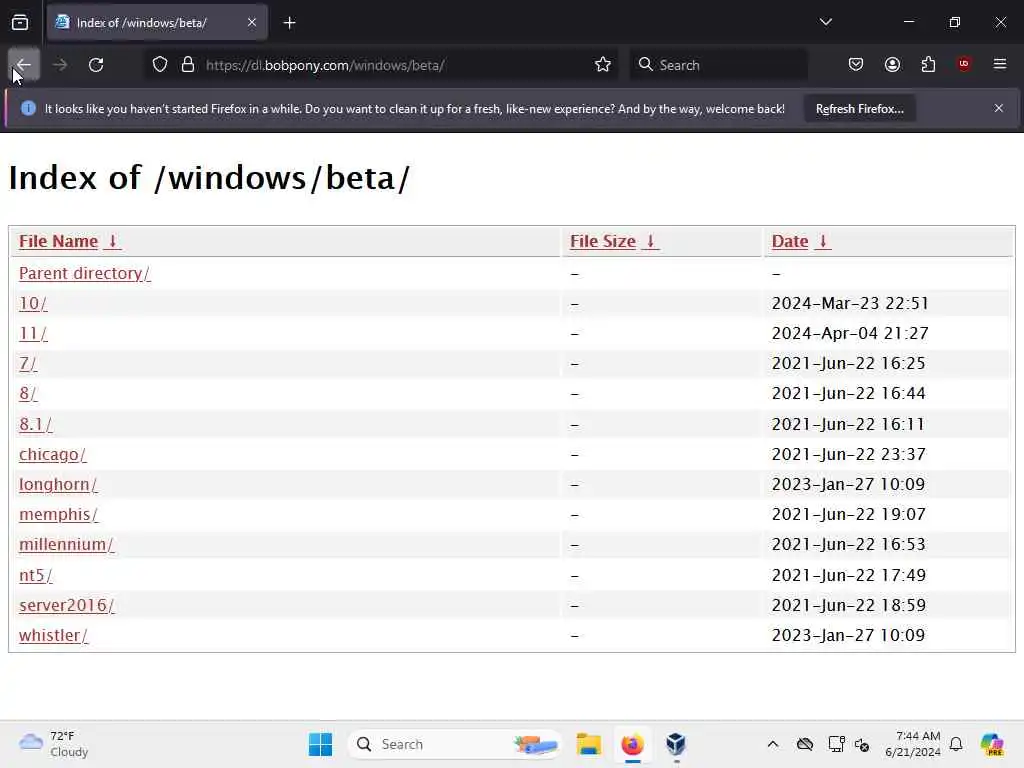The width and height of the screenshot is (1024, 768).
Task: Open the longhorn/ folder link
Action: click(58, 485)
